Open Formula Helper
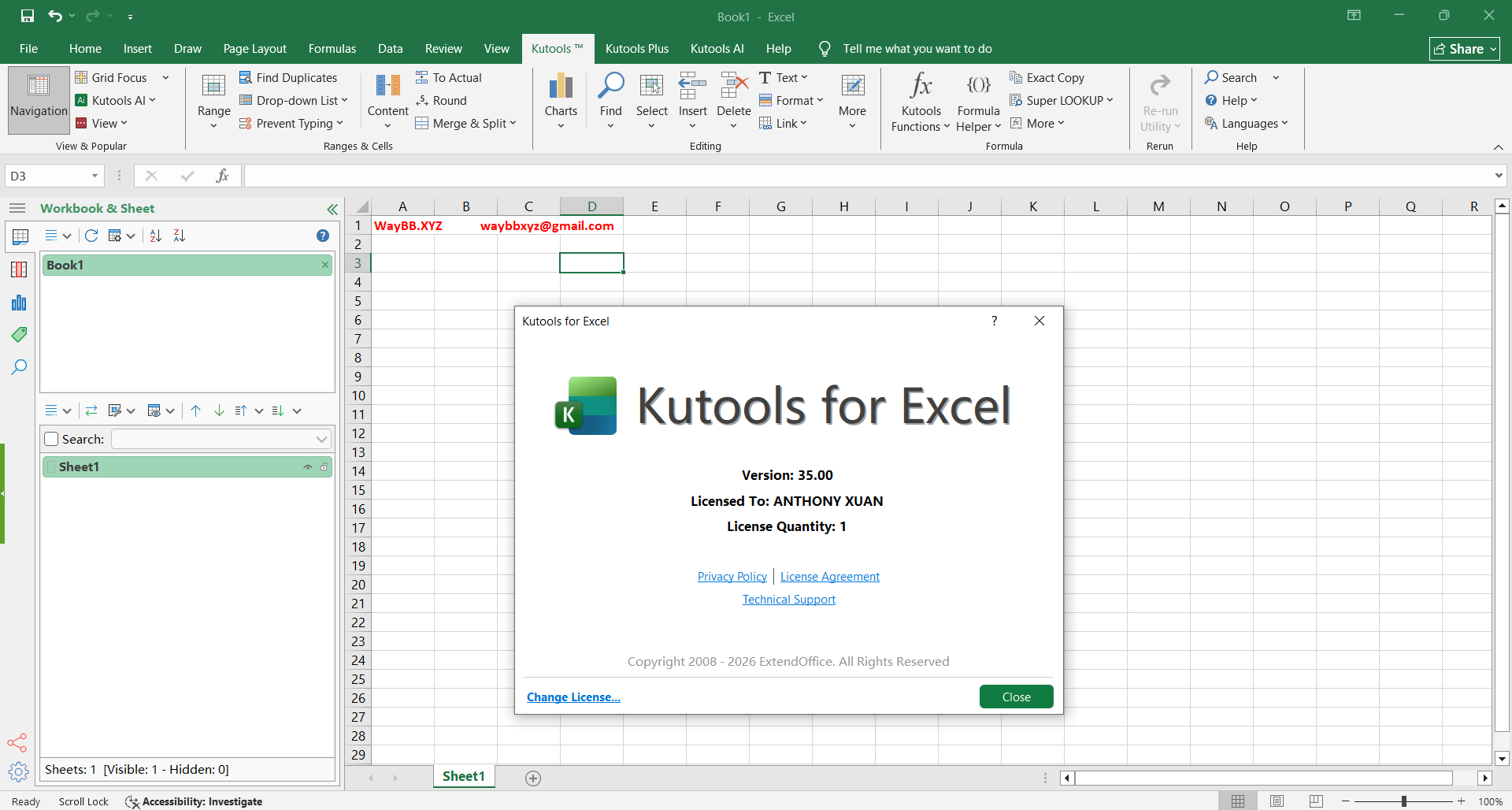The image size is (1512, 810). point(978,102)
